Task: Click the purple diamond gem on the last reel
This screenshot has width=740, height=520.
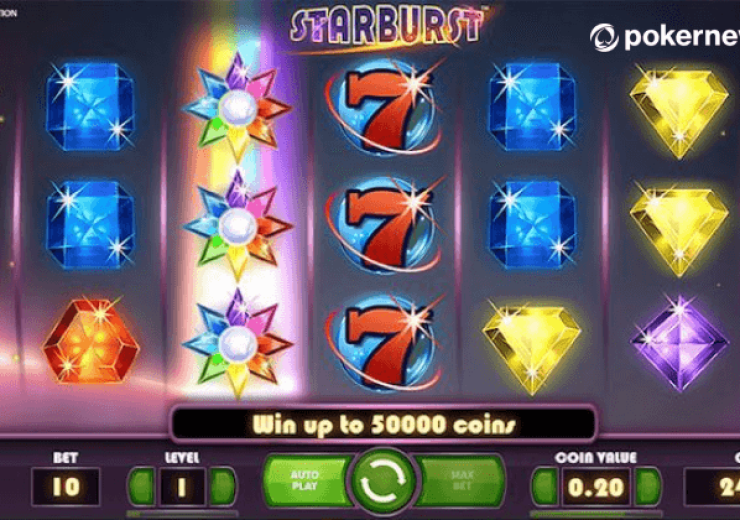Action: 680,343
